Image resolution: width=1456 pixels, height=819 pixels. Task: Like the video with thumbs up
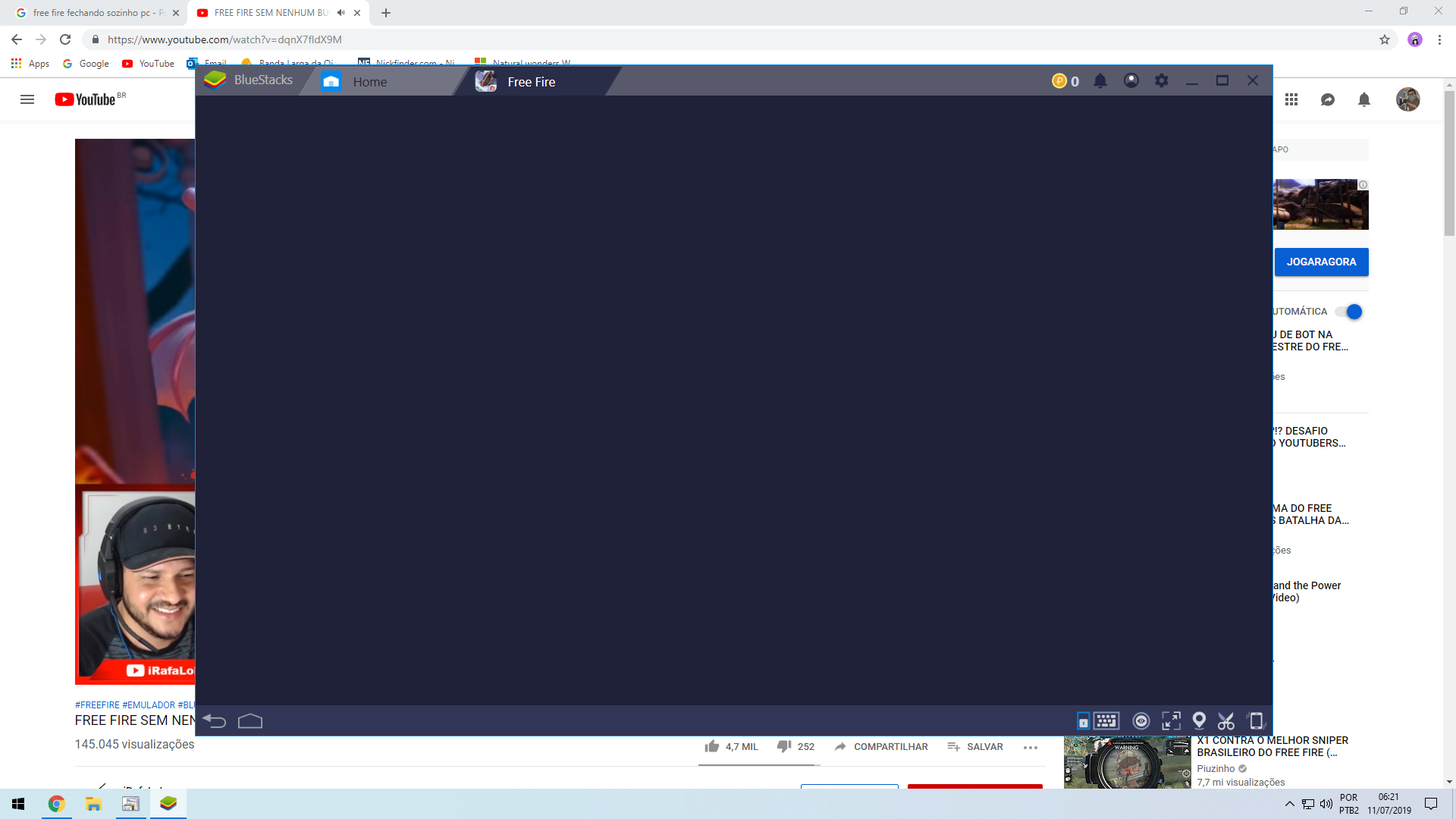coord(712,747)
